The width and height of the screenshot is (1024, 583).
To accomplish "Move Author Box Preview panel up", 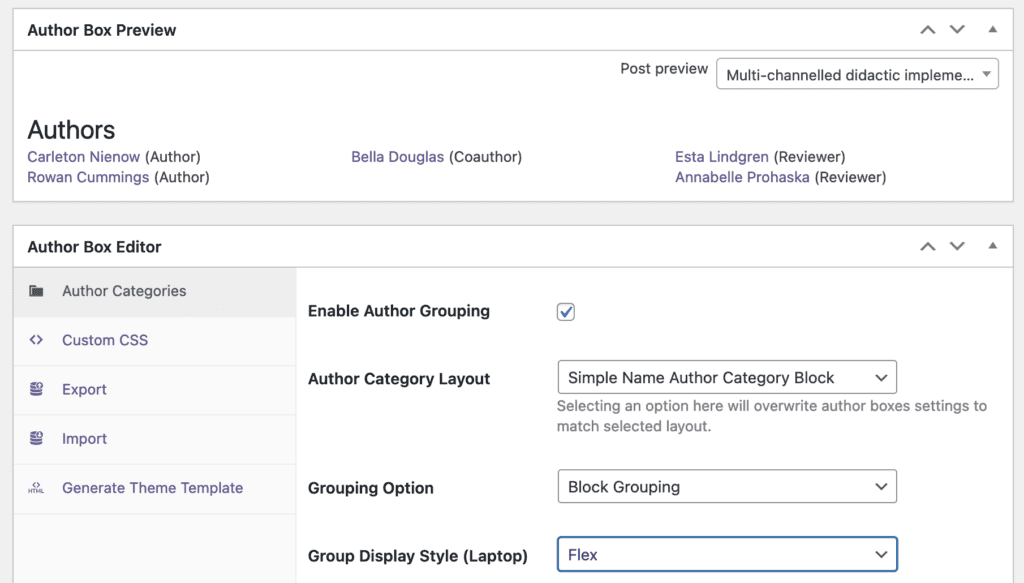I will tap(927, 30).
